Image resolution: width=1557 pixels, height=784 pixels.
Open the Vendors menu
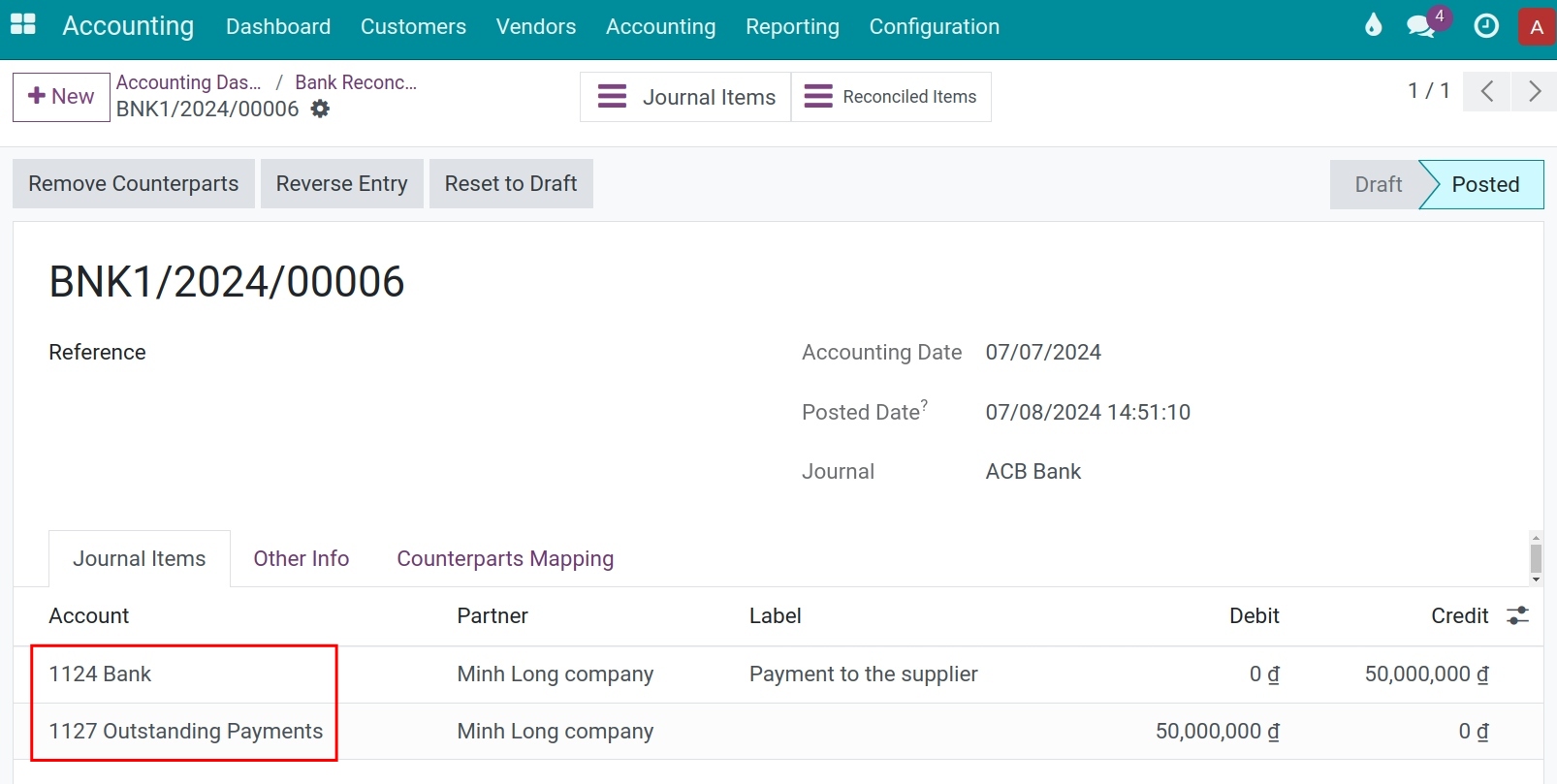[x=536, y=26]
